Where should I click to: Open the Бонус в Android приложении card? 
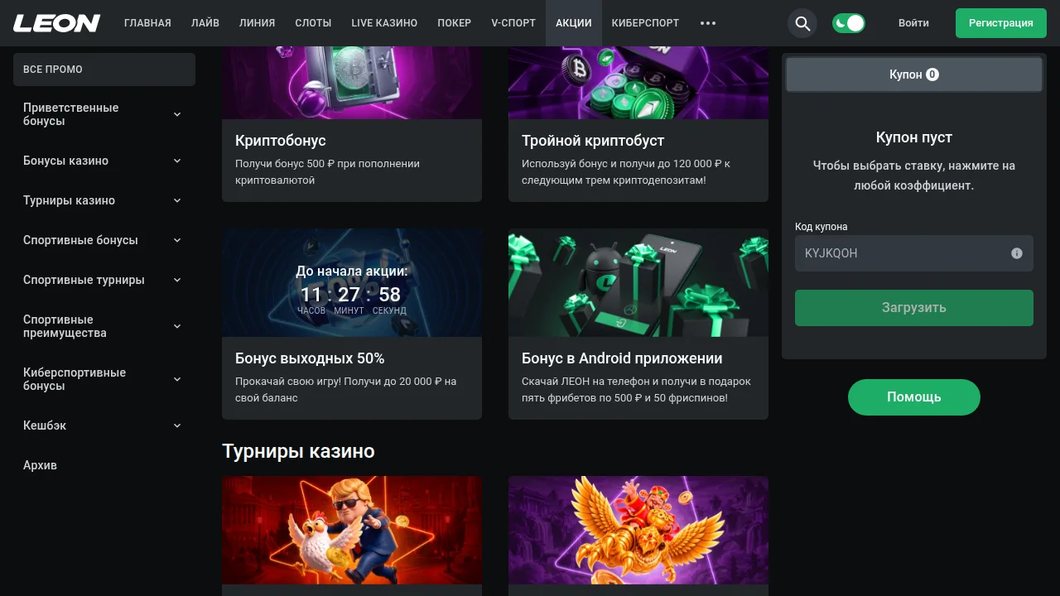(x=638, y=324)
